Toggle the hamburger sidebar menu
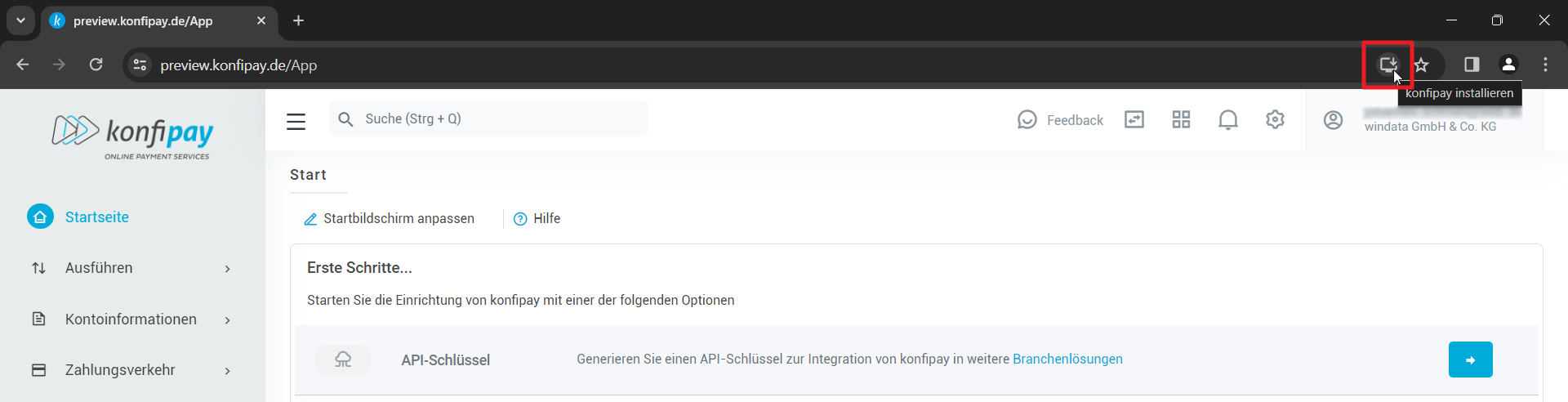Image resolution: width=1568 pixels, height=402 pixels. (296, 122)
